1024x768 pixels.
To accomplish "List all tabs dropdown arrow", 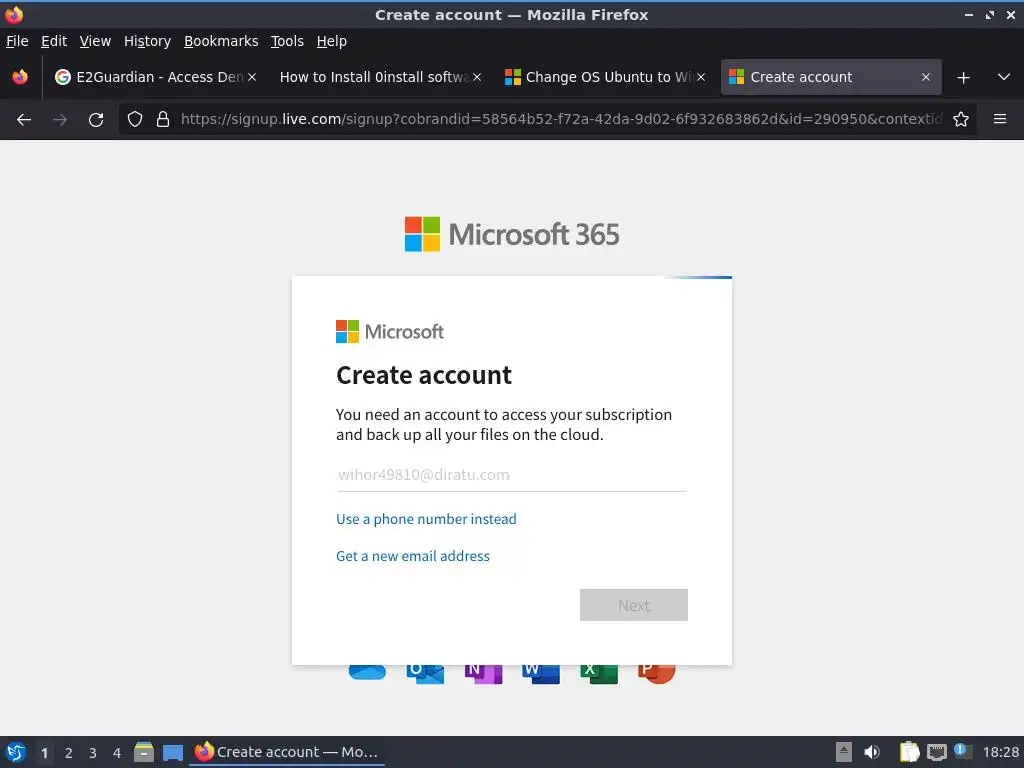I will pos(1004,77).
